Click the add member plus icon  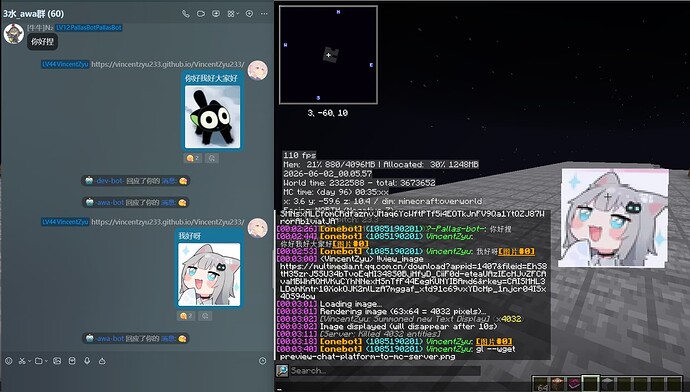(x=250, y=14)
